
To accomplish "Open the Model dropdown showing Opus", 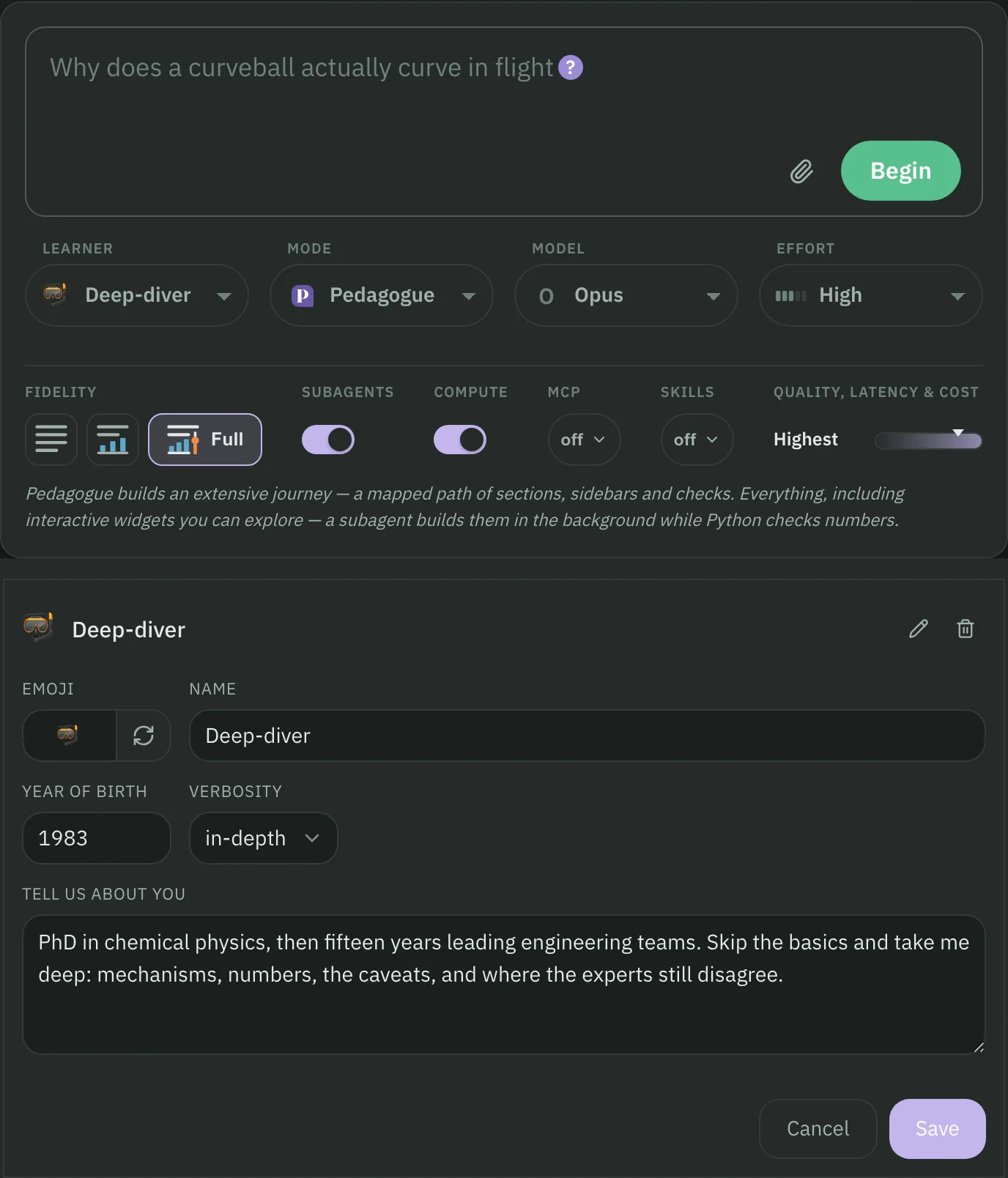I will (626, 295).
